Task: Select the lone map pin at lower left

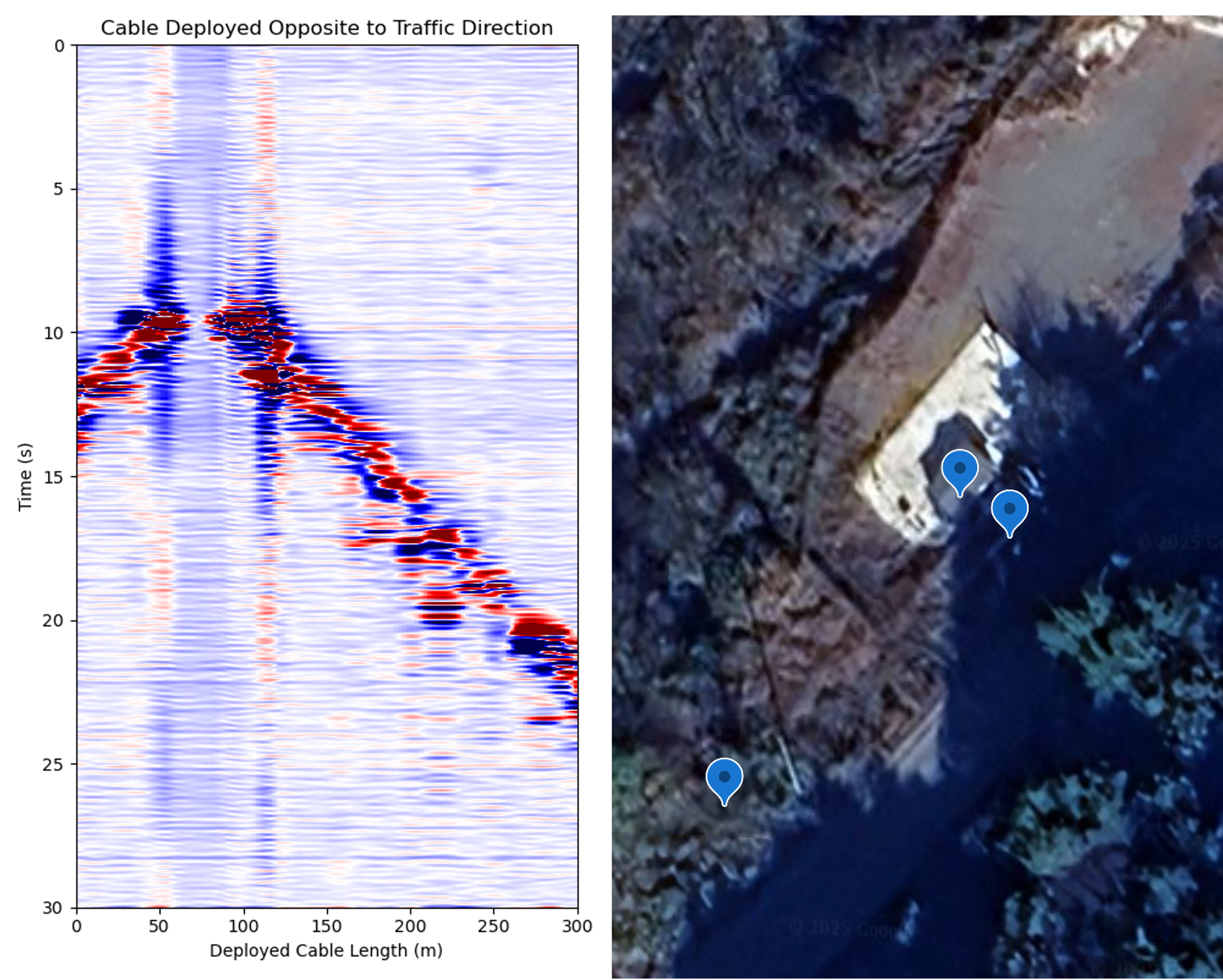Action: point(724,779)
